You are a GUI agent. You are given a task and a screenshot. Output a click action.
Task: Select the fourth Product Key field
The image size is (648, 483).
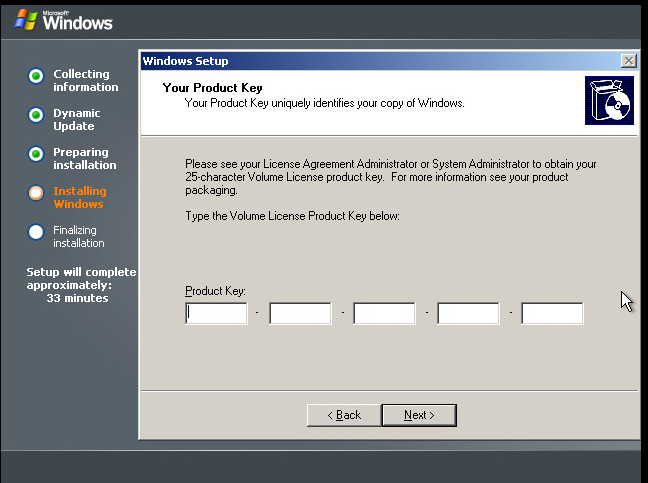[x=468, y=314]
